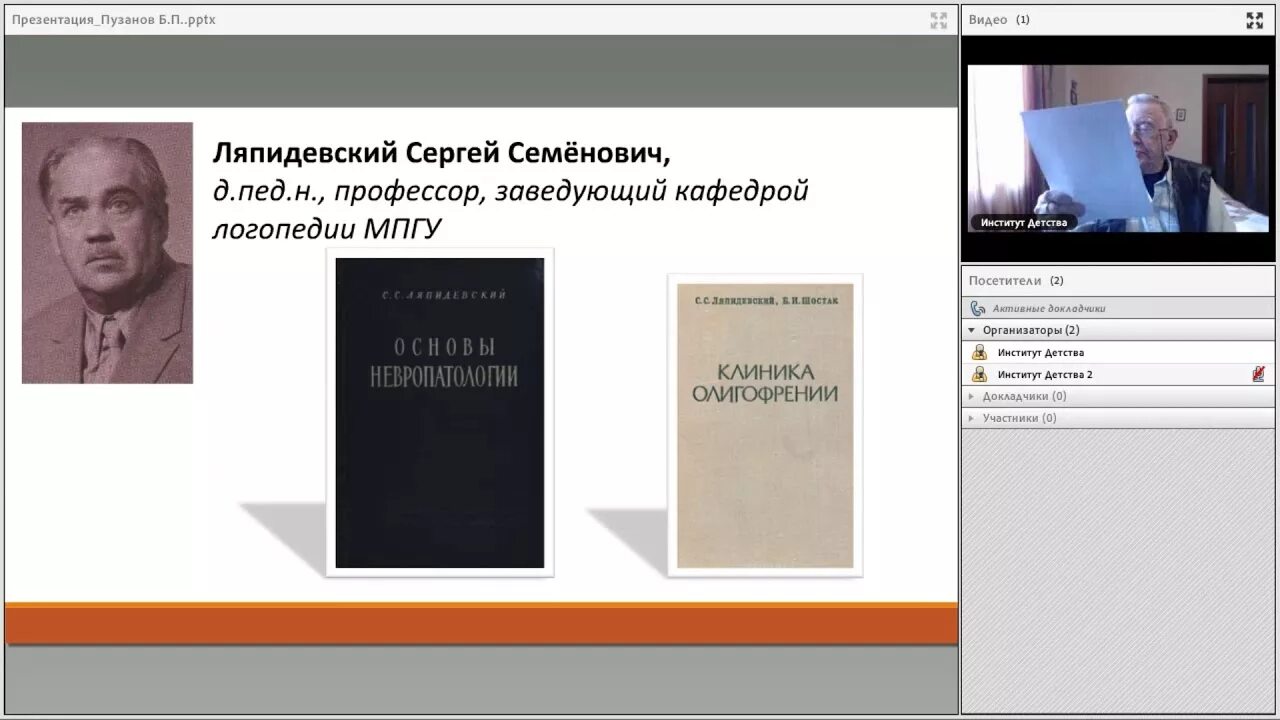The height and width of the screenshot is (720, 1280).
Task: Expand the Докладчики (0) group
Action: click(x=969, y=396)
